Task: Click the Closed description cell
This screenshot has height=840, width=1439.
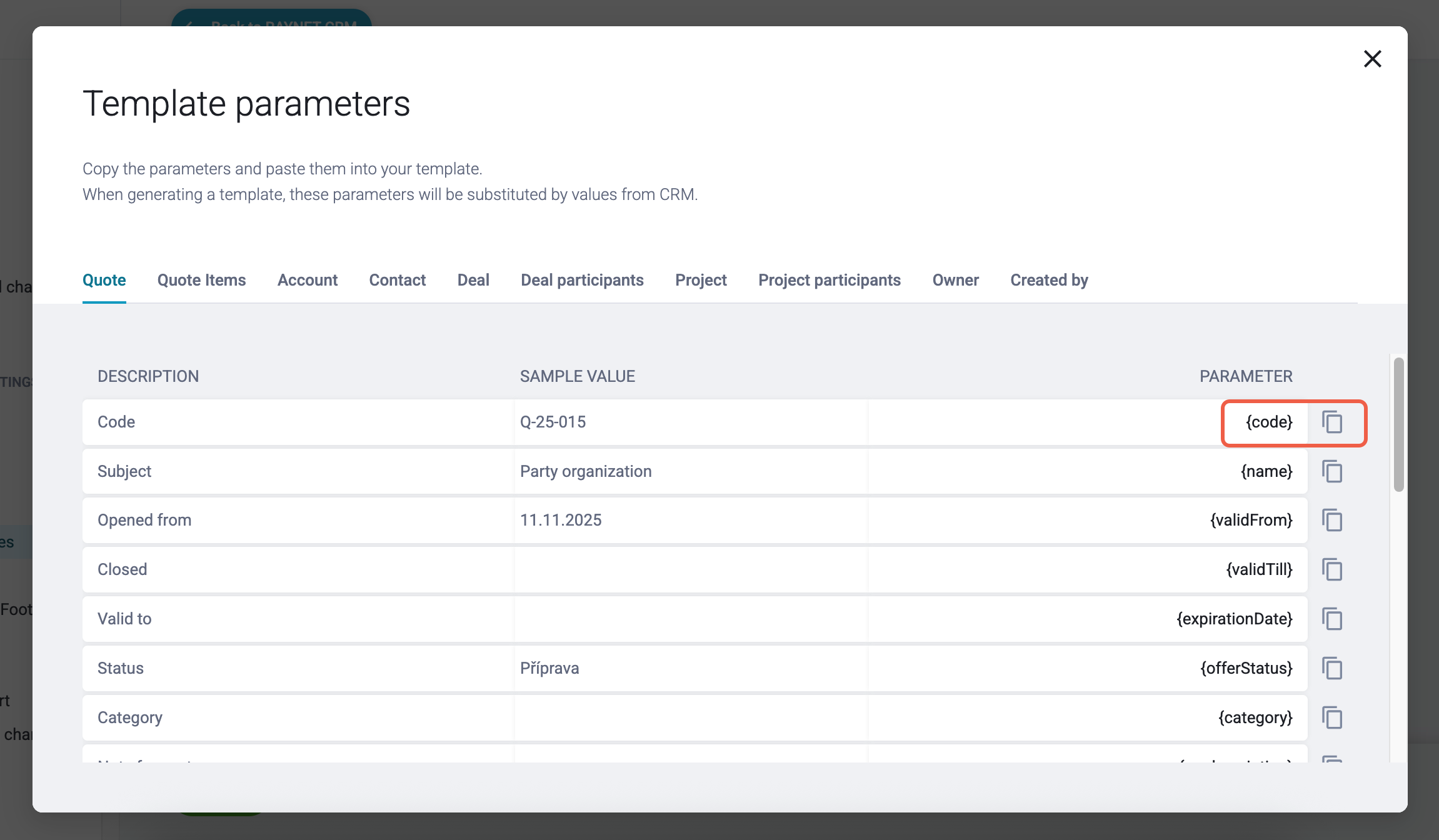Action: tap(298, 569)
